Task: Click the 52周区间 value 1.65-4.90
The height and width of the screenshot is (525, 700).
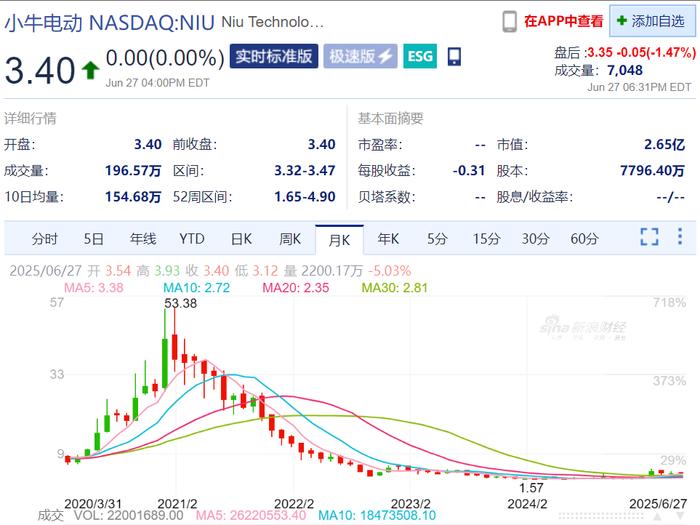Action: [305, 196]
